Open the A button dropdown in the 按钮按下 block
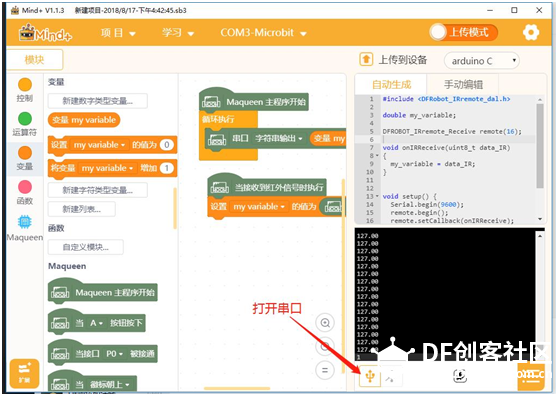 pos(96,323)
